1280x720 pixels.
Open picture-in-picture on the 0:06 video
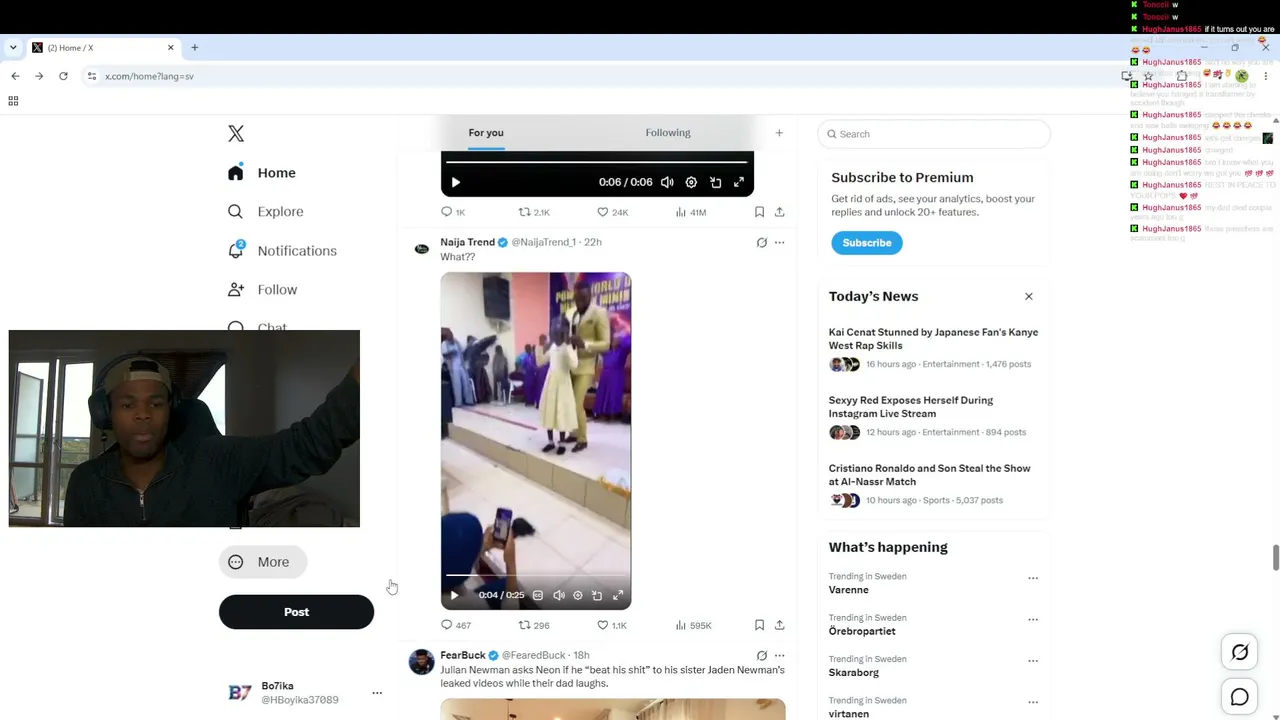(x=715, y=182)
